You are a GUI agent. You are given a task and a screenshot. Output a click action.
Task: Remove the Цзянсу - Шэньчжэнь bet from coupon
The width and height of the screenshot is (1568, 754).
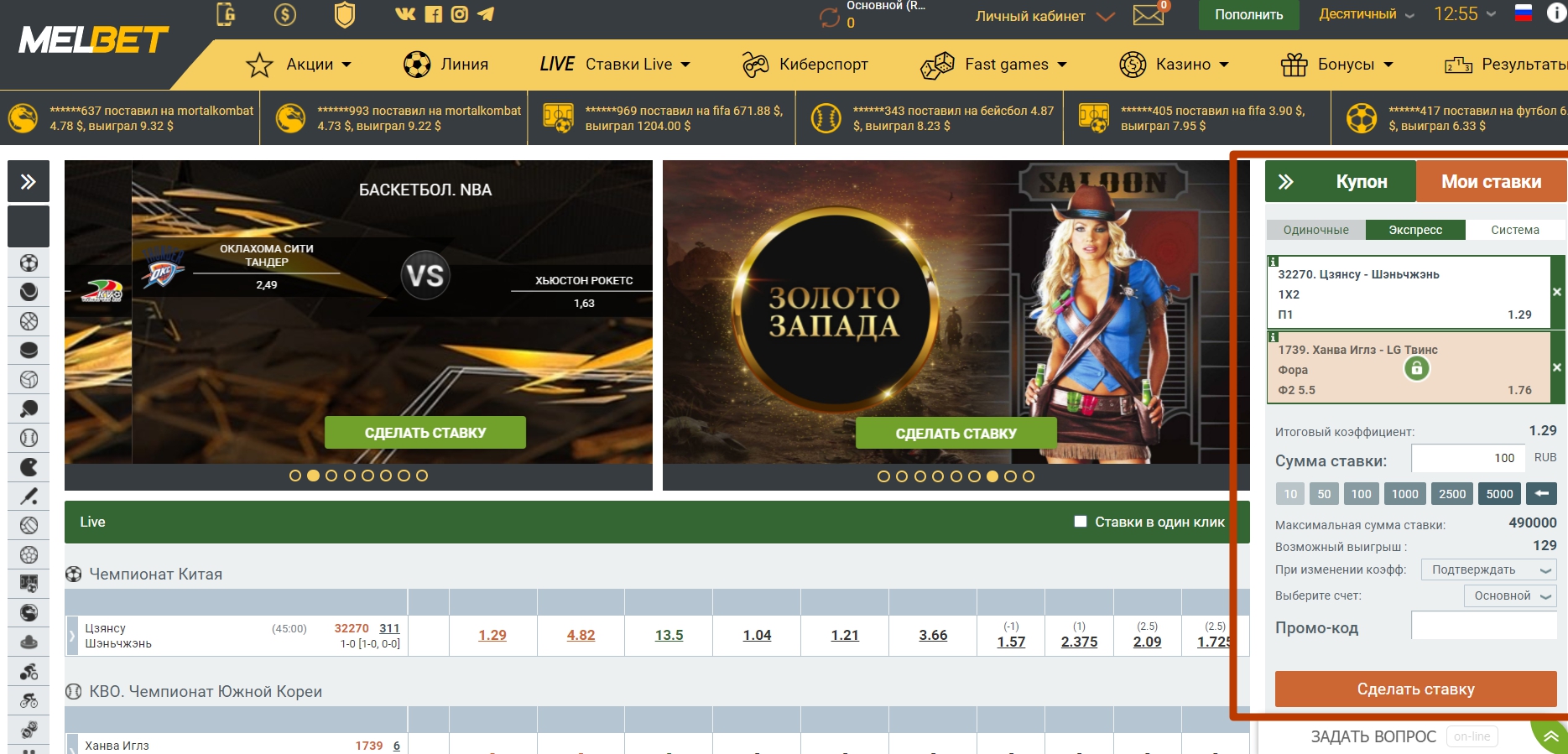[1557, 292]
